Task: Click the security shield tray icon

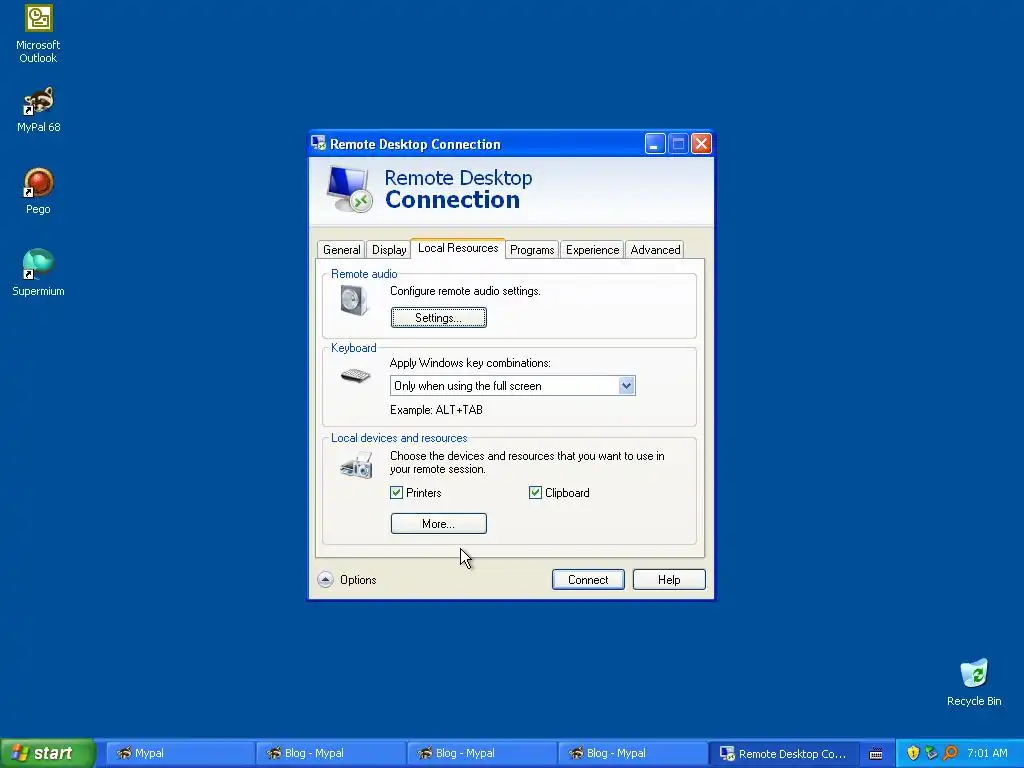Action: [x=913, y=753]
